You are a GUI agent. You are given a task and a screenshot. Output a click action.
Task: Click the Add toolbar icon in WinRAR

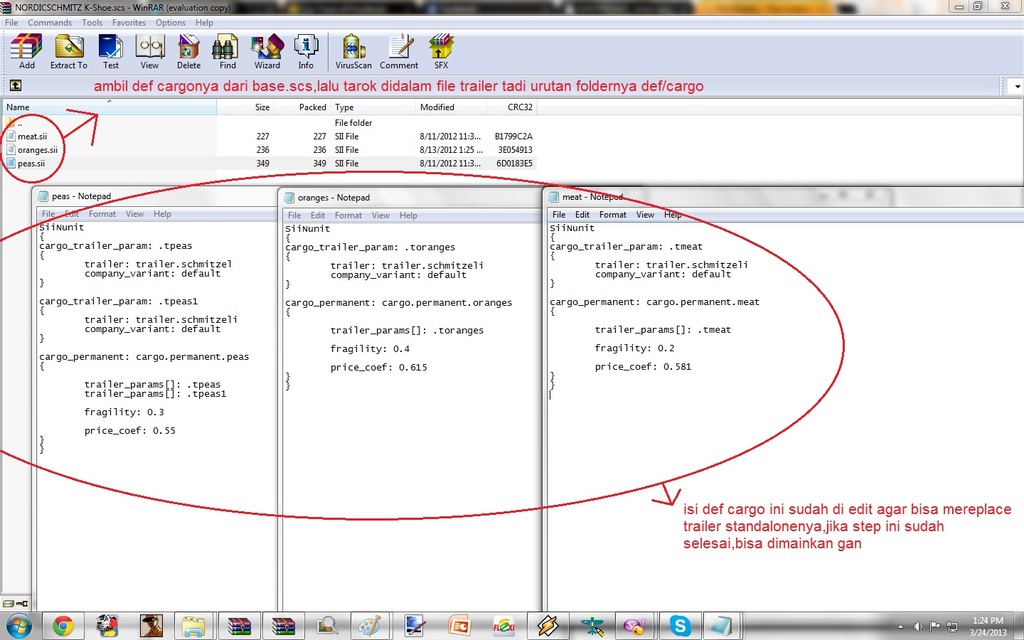click(26, 50)
